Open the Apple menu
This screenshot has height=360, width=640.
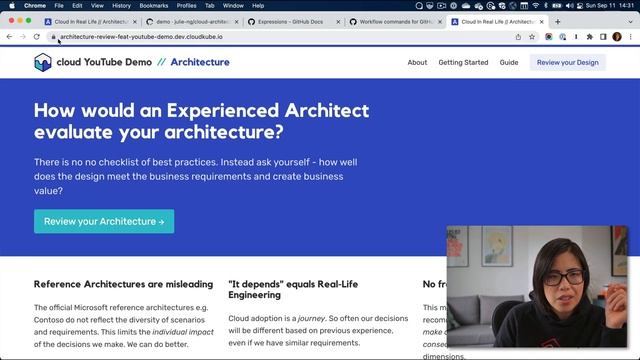12,6
